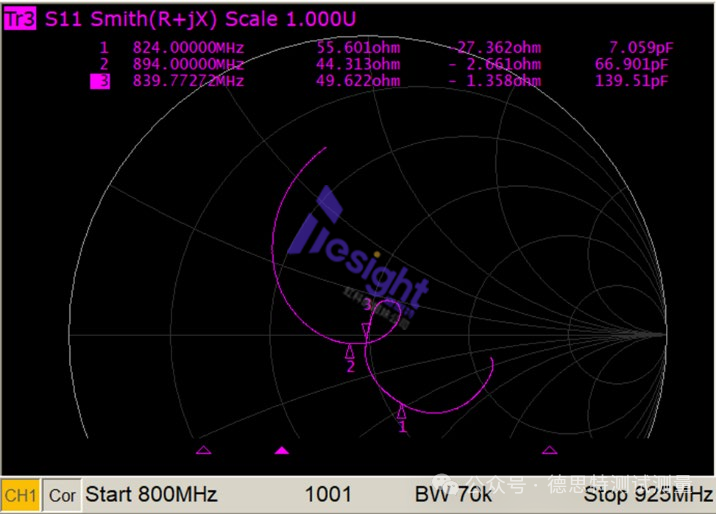Viewport: 716px width, 514px height.
Task: Click marker 1 frequency 824.00000MHz
Action: point(189,47)
